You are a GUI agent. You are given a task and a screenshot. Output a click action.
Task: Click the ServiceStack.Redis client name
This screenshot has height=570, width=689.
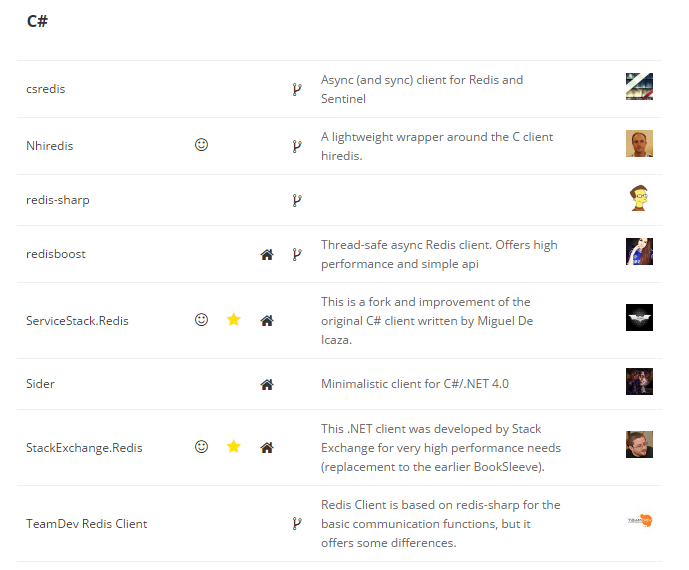pos(77,321)
